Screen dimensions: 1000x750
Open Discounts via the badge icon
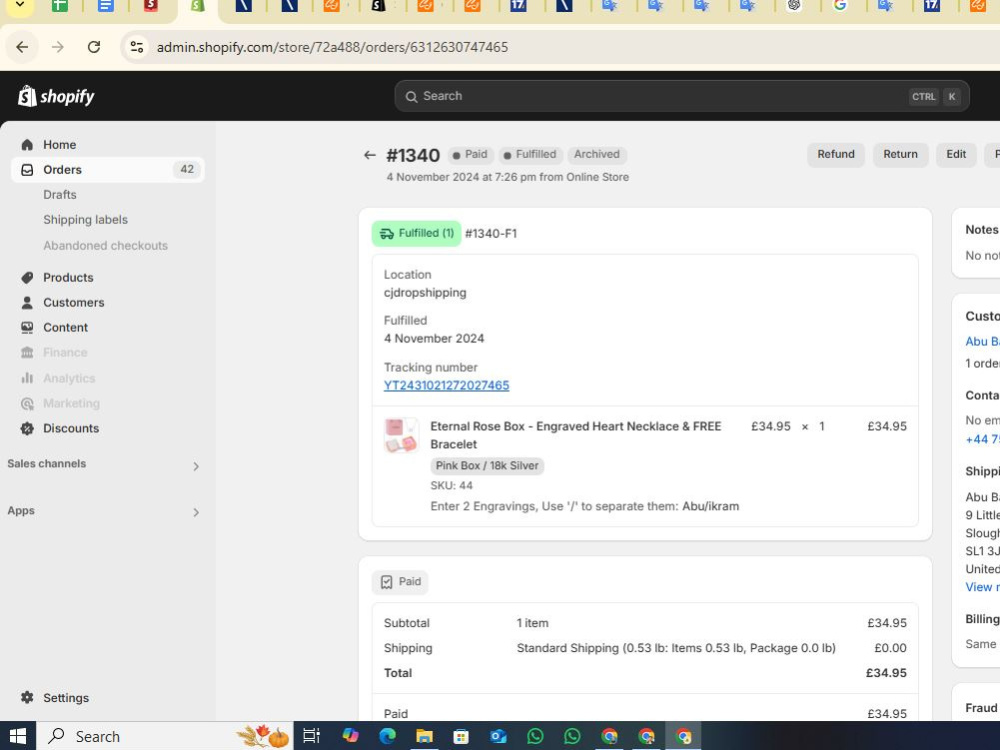click(27, 429)
